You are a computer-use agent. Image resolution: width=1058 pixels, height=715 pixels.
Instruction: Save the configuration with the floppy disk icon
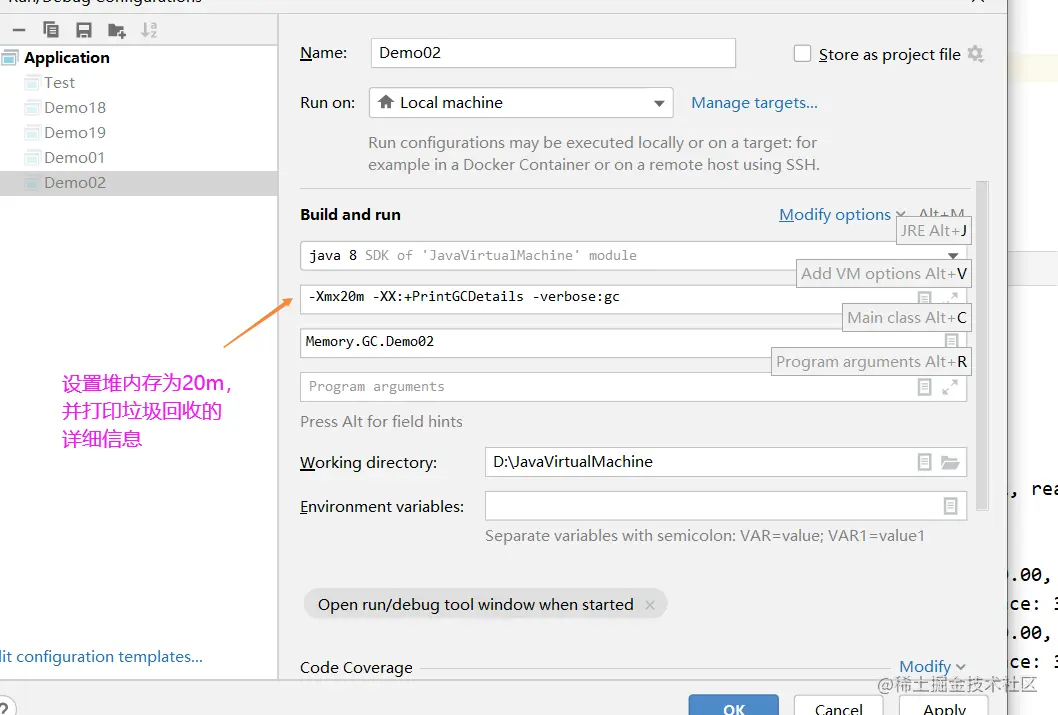(x=84, y=30)
